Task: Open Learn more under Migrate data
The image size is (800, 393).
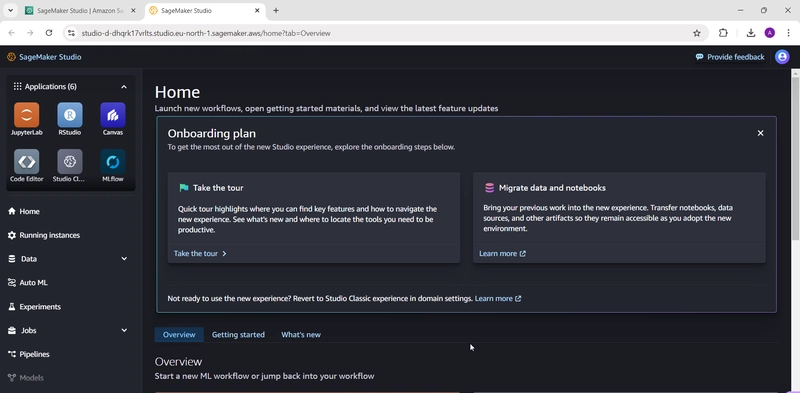Action: pyautogui.click(x=502, y=254)
